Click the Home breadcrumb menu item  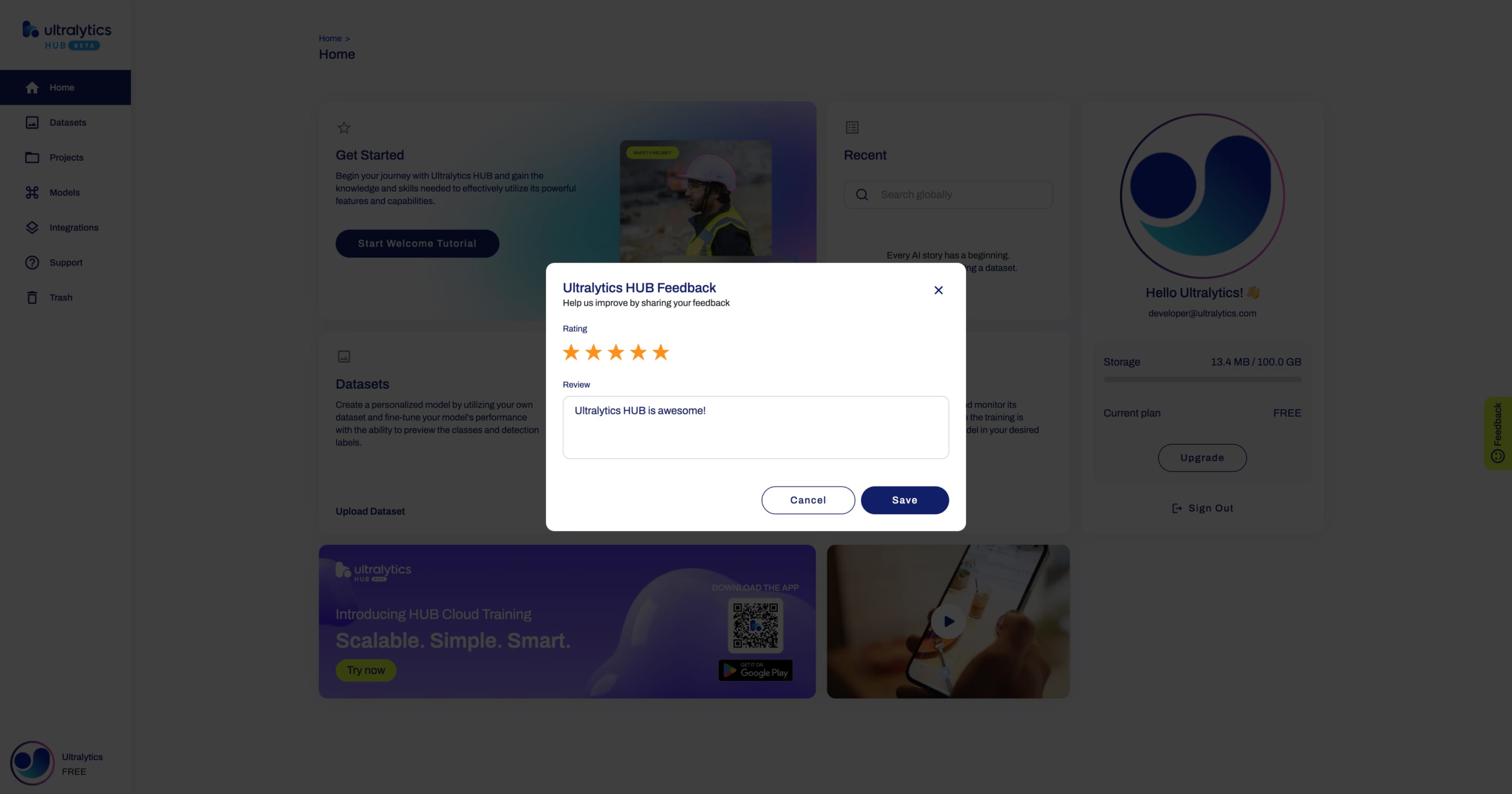330,38
